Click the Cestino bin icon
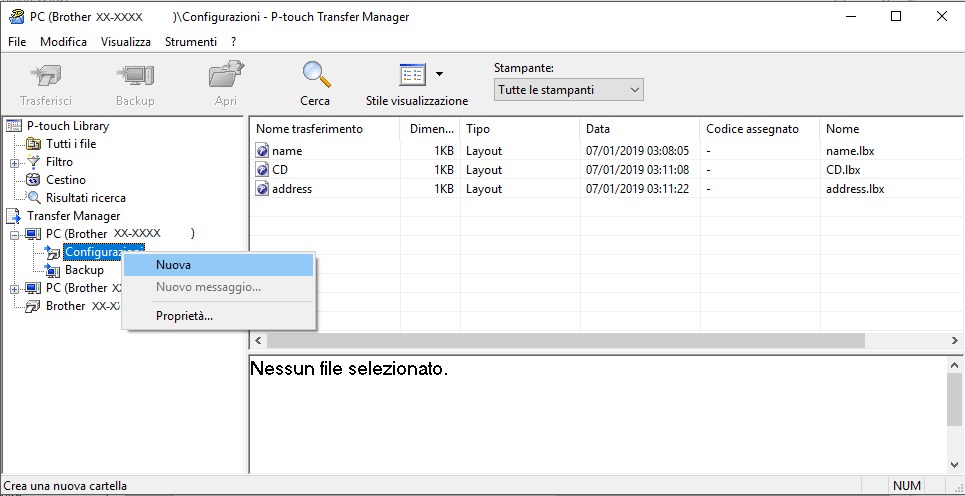The height and width of the screenshot is (496, 965). pyautogui.click(x=33, y=180)
